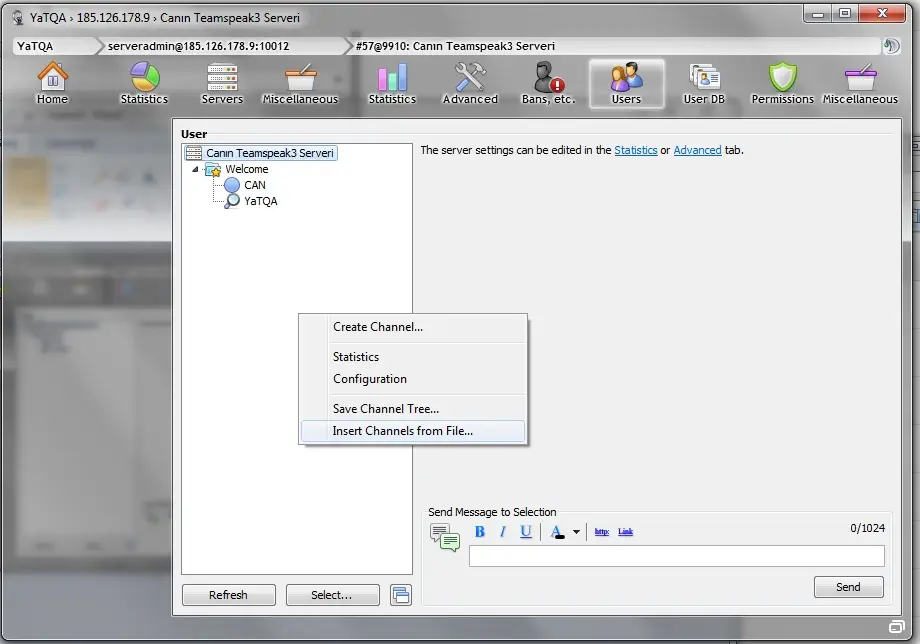The width and height of the screenshot is (920, 644).
Task: Open the Advanced server settings section
Action: point(470,83)
